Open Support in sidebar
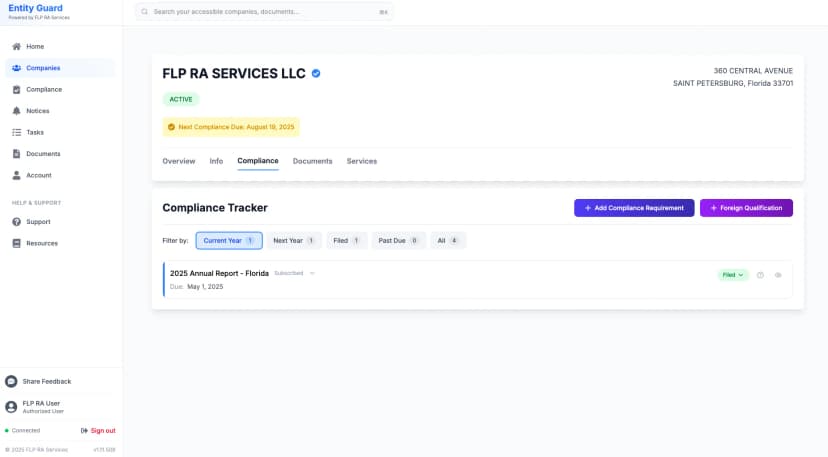The image size is (828, 457). point(60,222)
